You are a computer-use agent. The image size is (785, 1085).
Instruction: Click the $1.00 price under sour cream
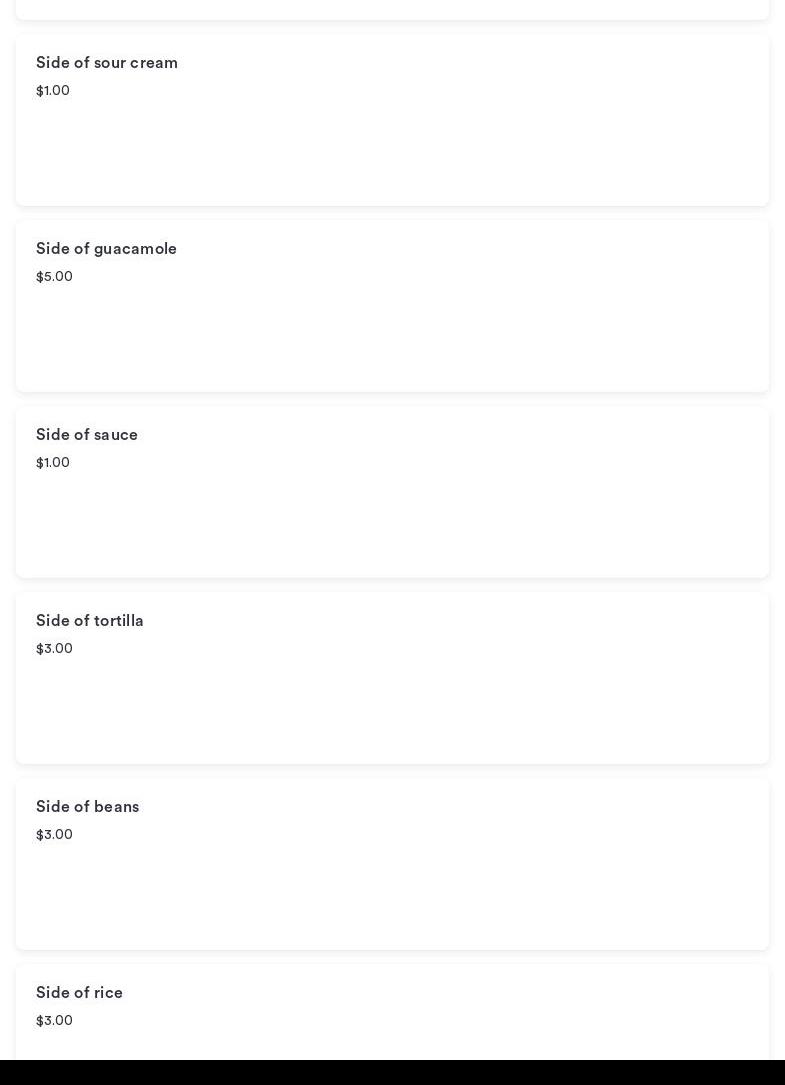pos(53,91)
